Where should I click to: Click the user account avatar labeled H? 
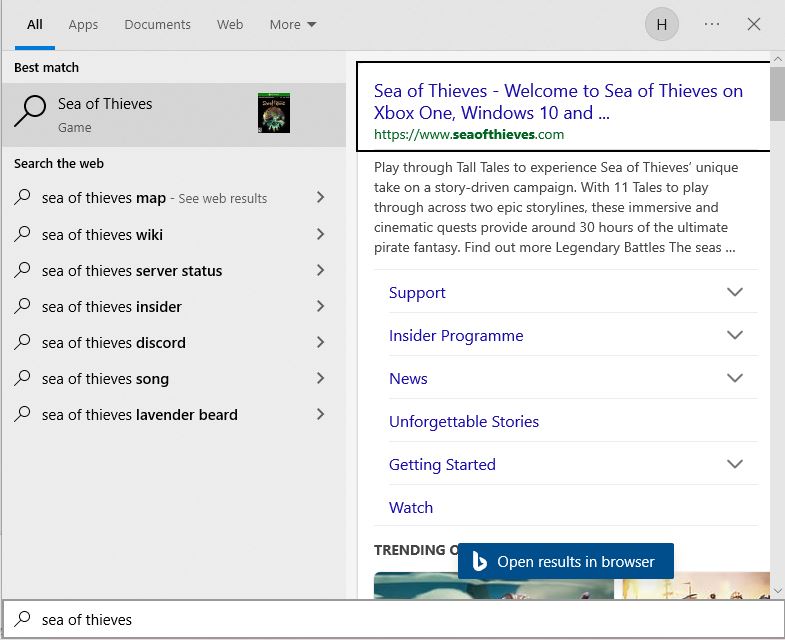point(662,24)
